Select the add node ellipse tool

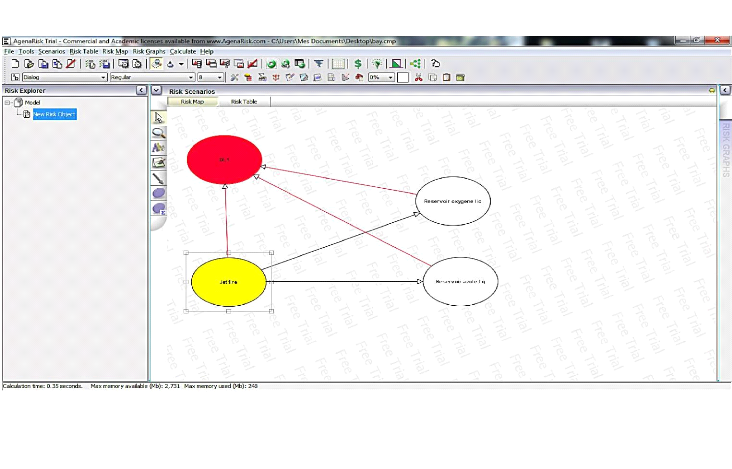pyautogui.click(x=158, y=193)
